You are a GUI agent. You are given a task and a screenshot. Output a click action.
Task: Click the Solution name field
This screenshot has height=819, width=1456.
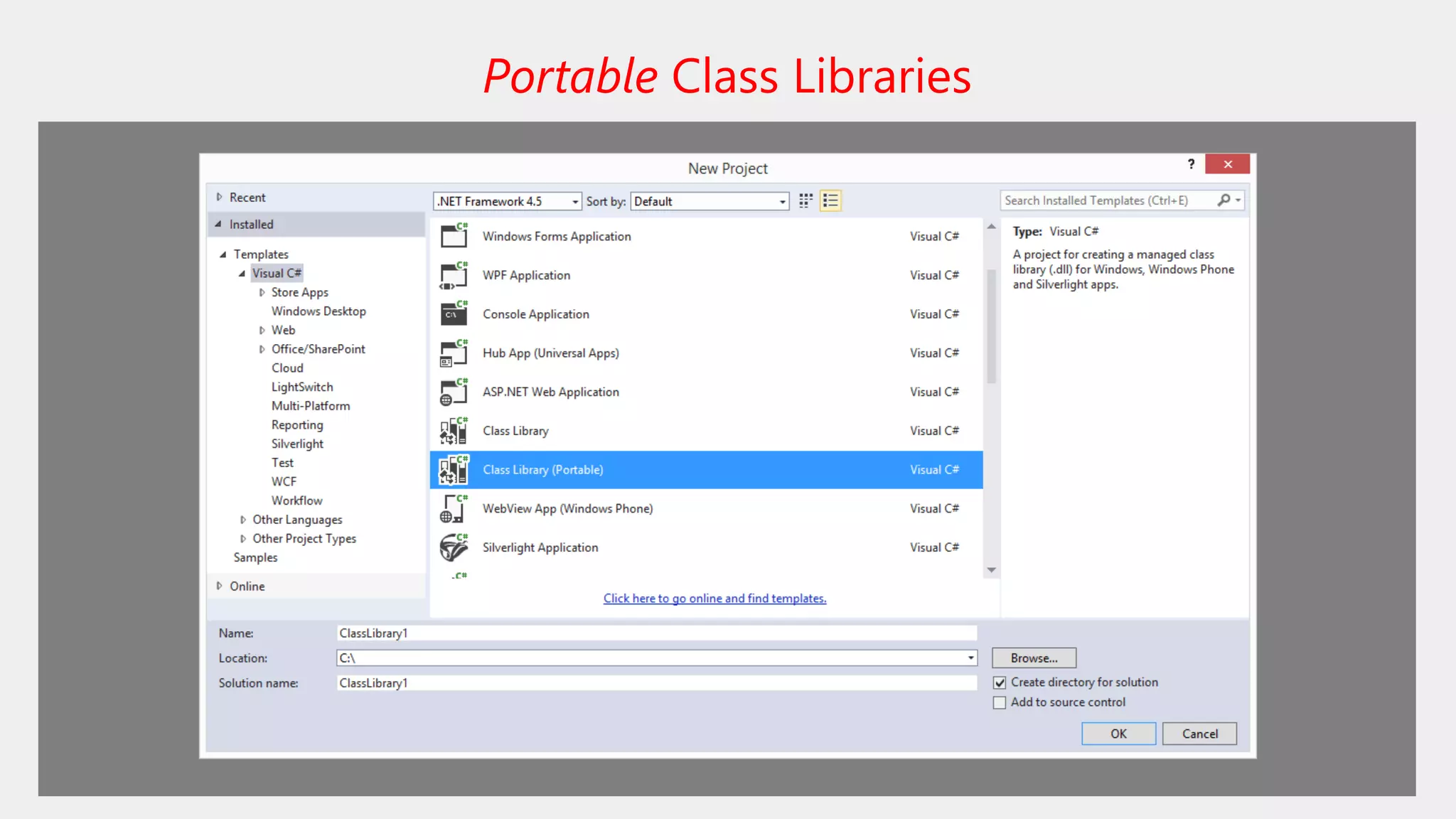pos(657,683)
